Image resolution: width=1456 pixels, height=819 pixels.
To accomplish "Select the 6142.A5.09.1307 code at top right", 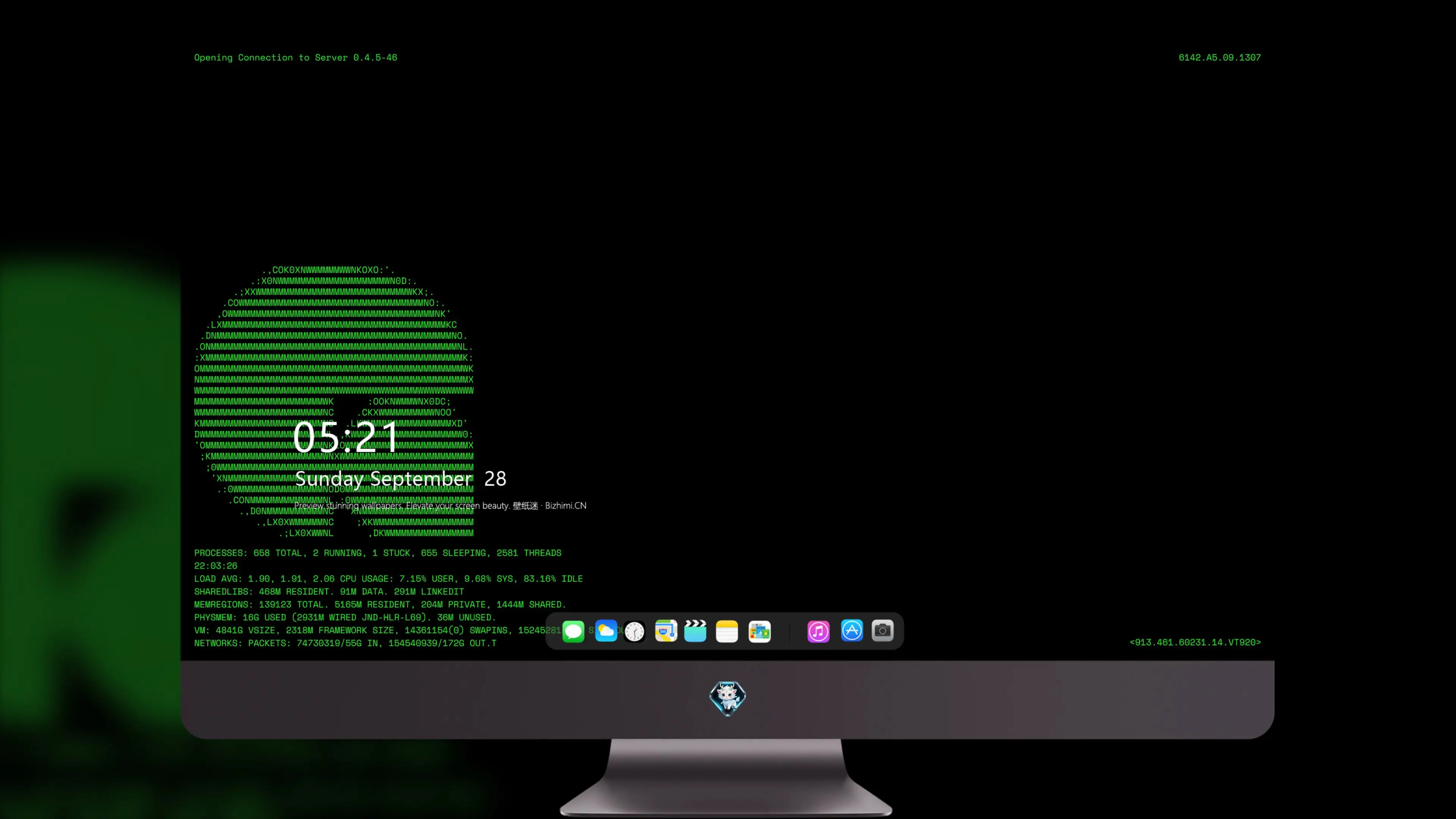I will [1220, 58].
